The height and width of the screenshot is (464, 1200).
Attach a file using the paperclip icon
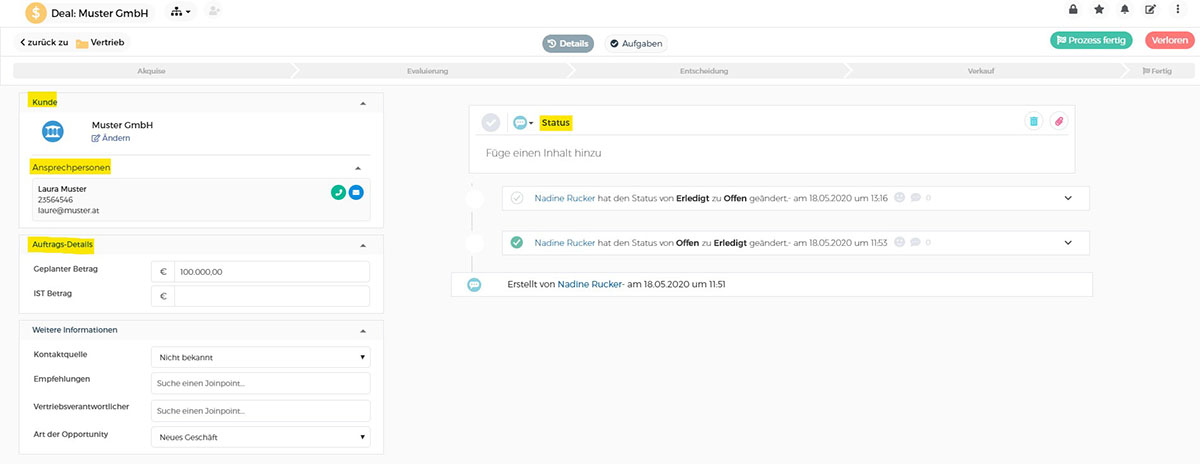point(1058,121)
